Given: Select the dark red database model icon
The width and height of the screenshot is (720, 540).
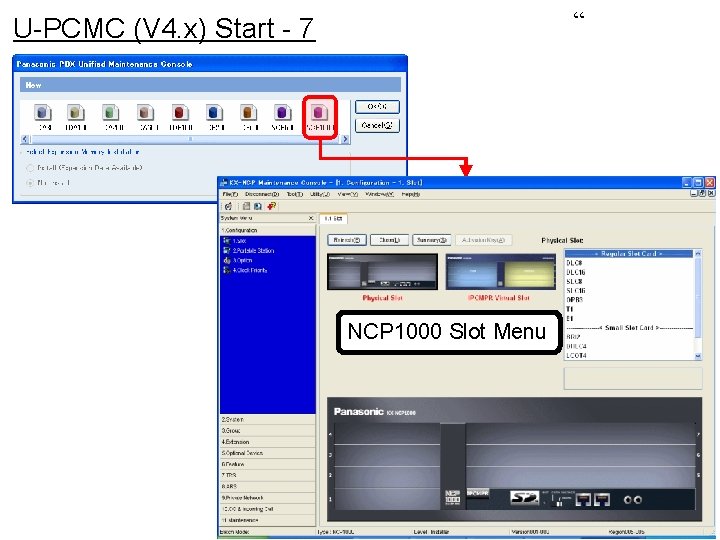Looking at the screenshot, I should coord(180,112).
